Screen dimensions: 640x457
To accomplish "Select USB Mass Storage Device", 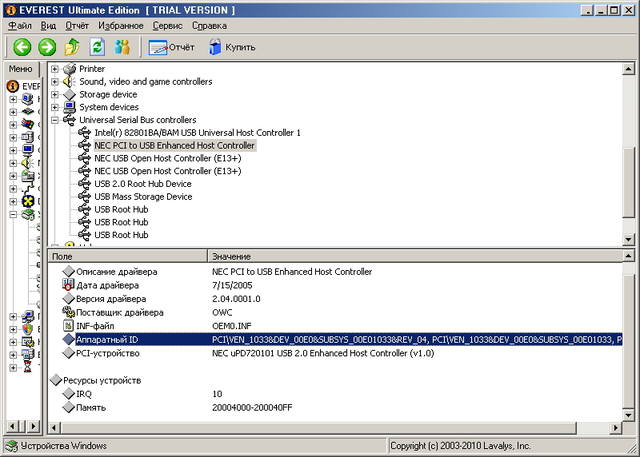I will [x=143, y=197].
